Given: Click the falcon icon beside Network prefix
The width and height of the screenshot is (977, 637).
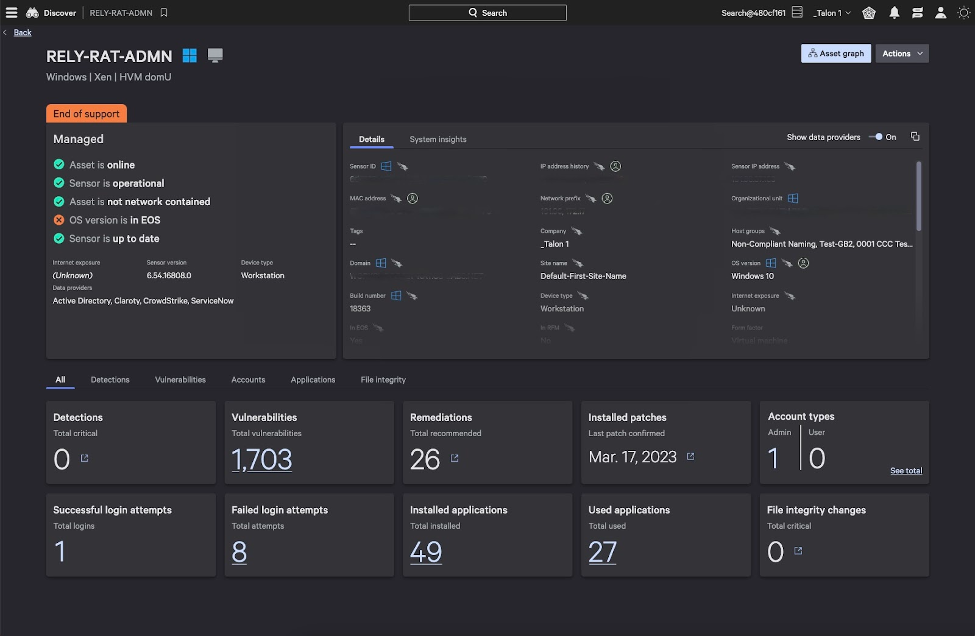Looking at the screenshot, I should click(x=591, y=199).
